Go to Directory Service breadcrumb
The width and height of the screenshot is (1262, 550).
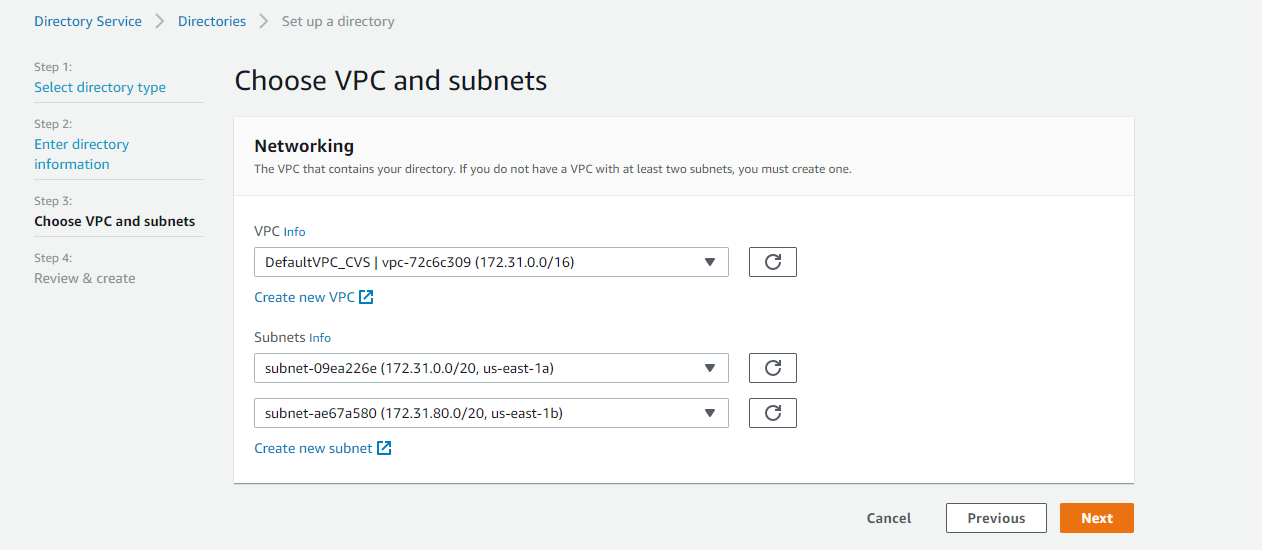88,21
